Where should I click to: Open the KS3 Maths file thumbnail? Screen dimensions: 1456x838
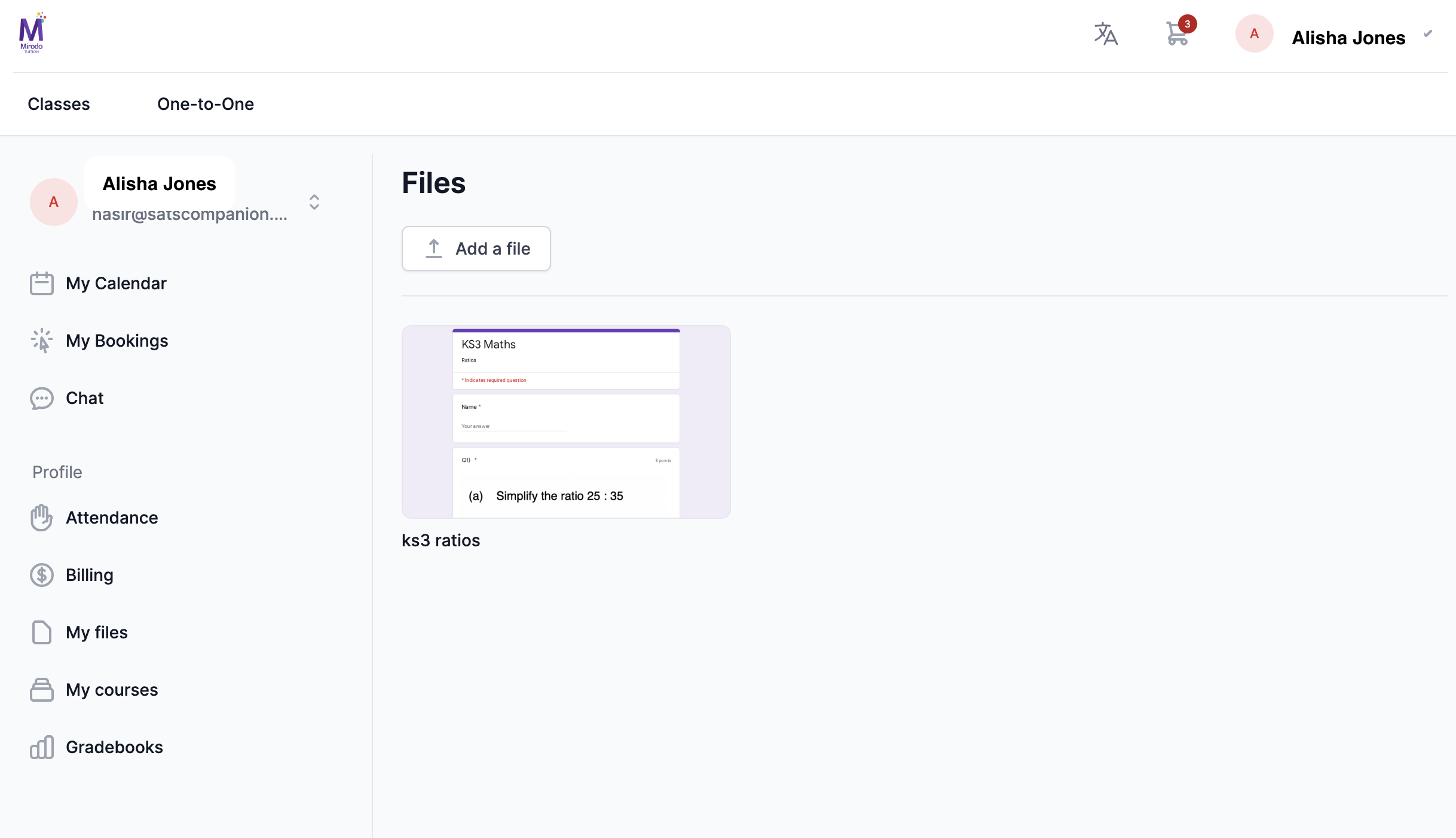(x=566, y=422)
